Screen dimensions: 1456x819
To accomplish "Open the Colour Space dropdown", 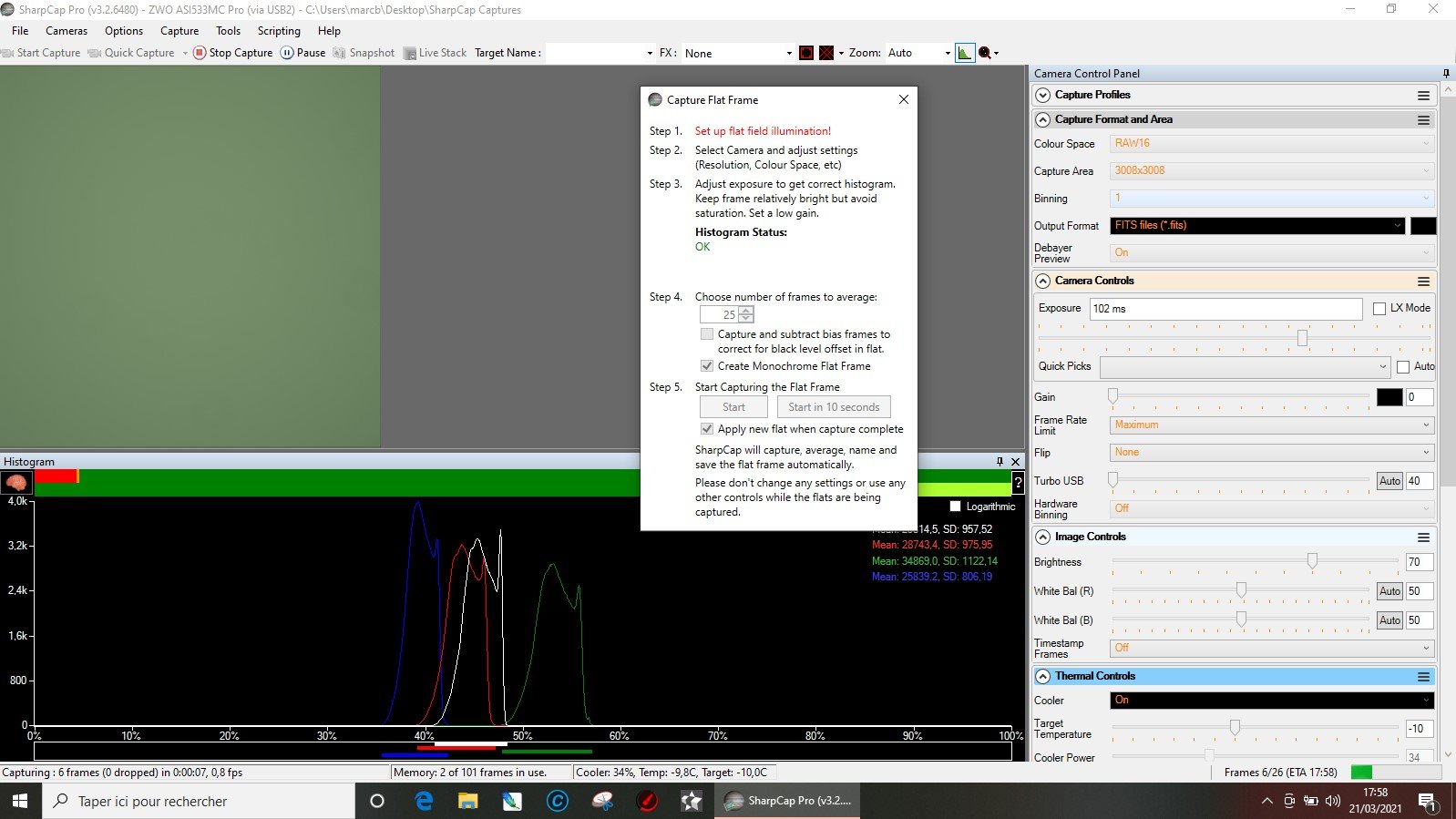I will (1272, 144).
